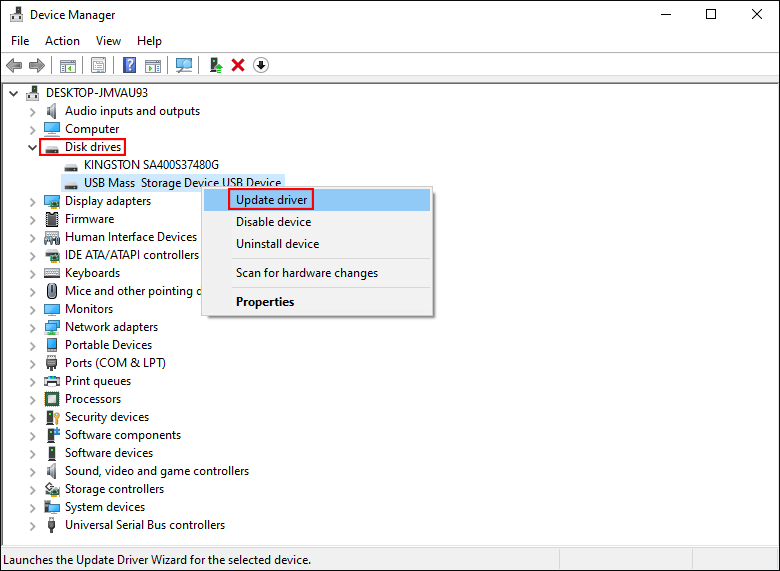
Task: Click the Storage controllers icon
Action: [52, 489]
